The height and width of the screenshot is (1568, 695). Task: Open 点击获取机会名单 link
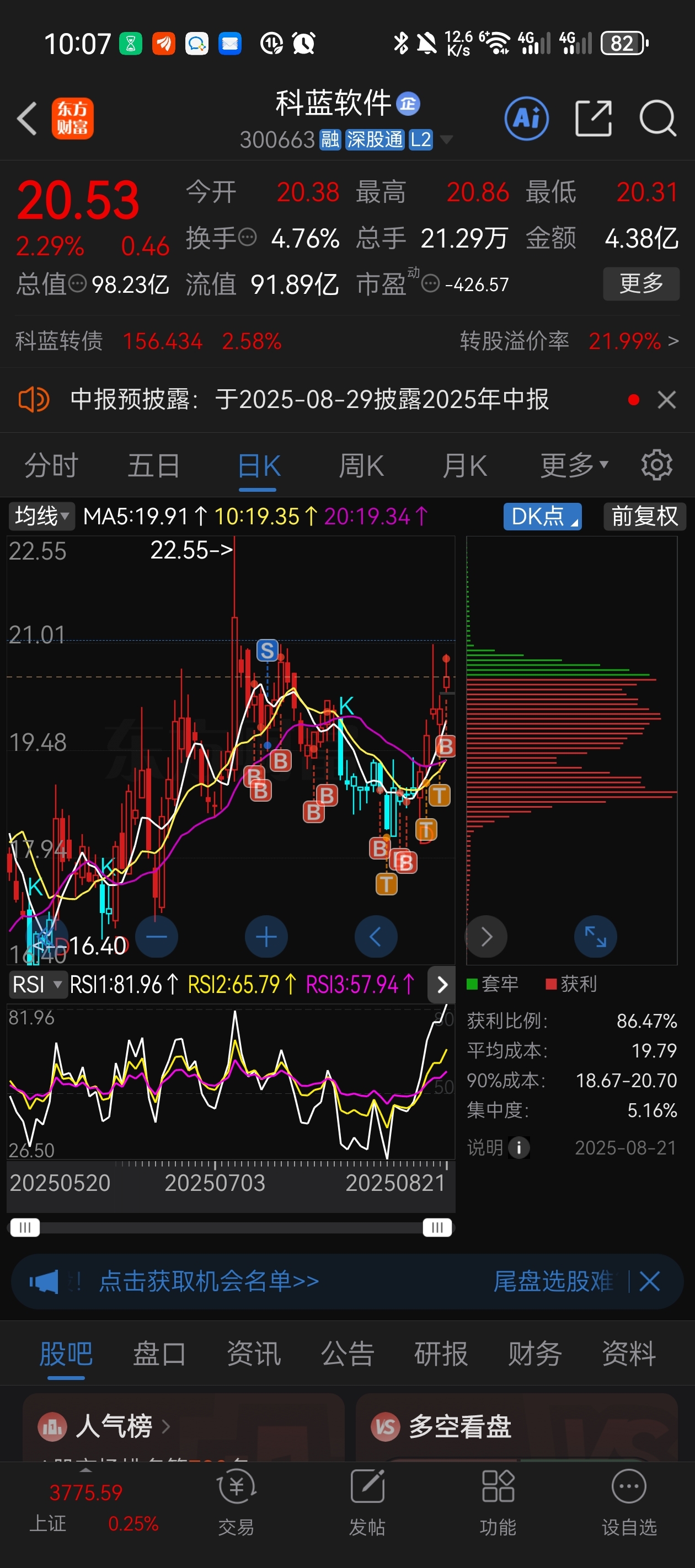(209, 1281)
